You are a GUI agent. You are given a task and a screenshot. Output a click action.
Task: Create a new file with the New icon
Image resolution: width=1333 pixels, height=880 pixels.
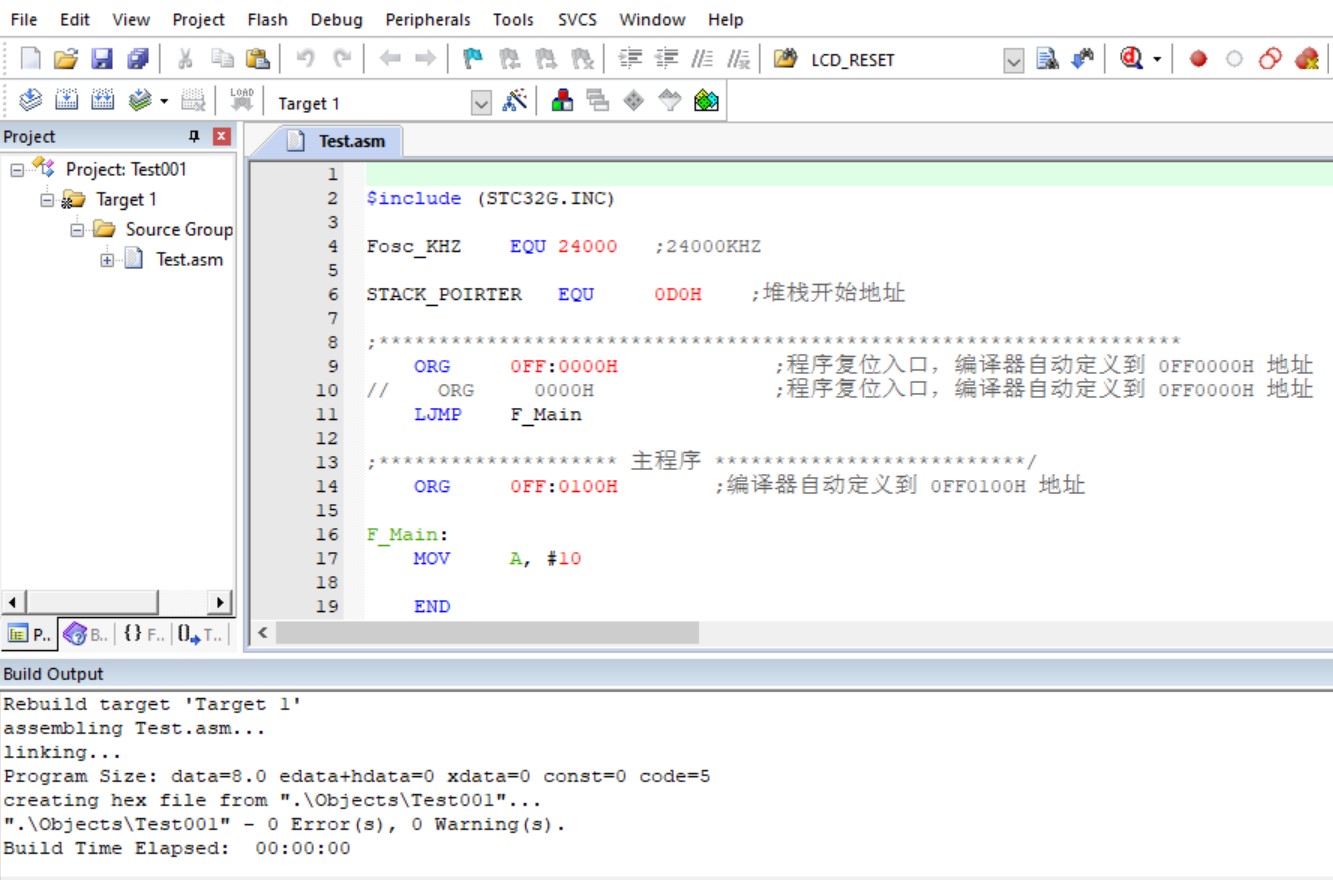click(x=30, y=59)
